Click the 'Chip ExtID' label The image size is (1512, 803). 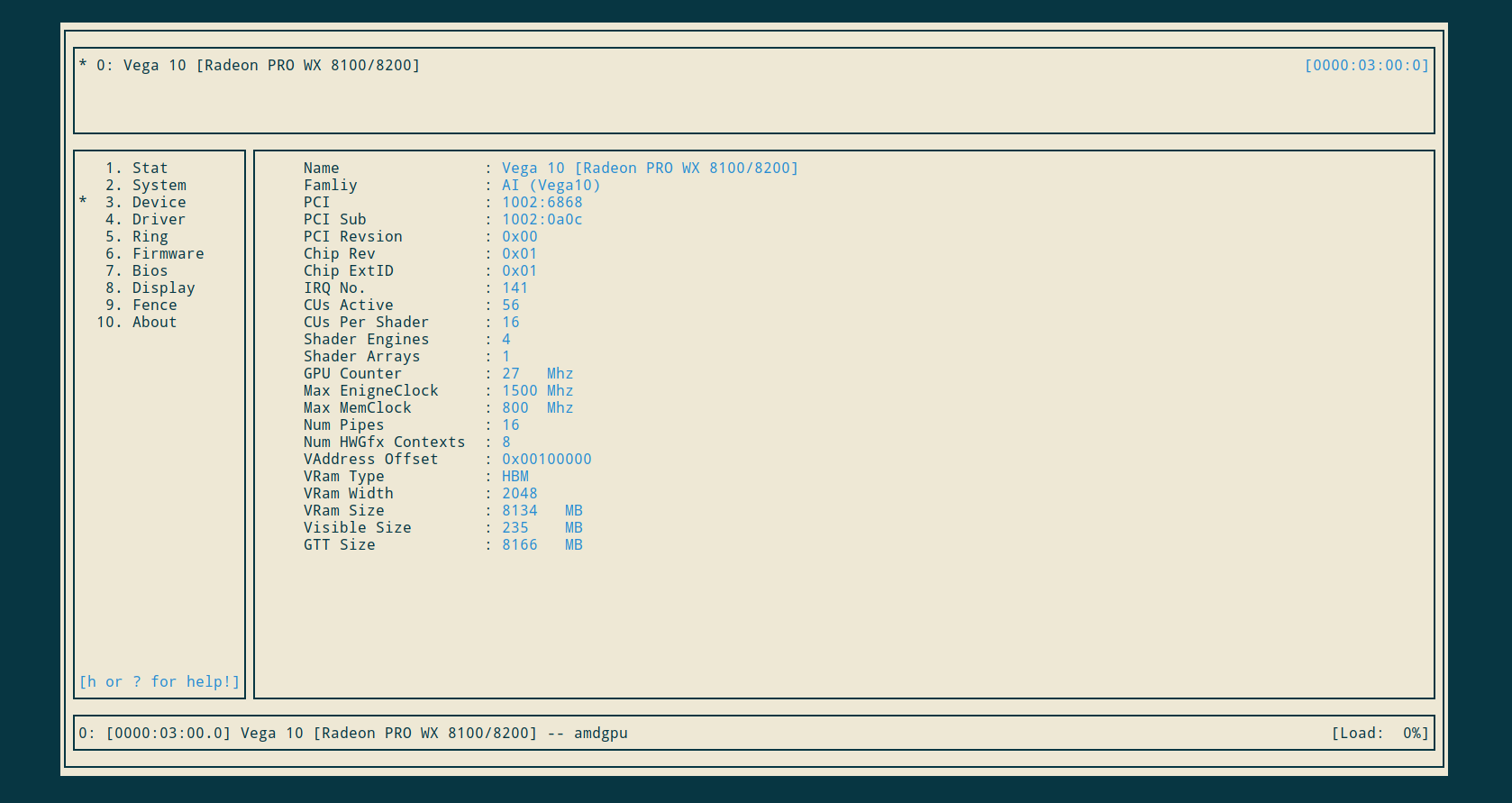[349, 270]
